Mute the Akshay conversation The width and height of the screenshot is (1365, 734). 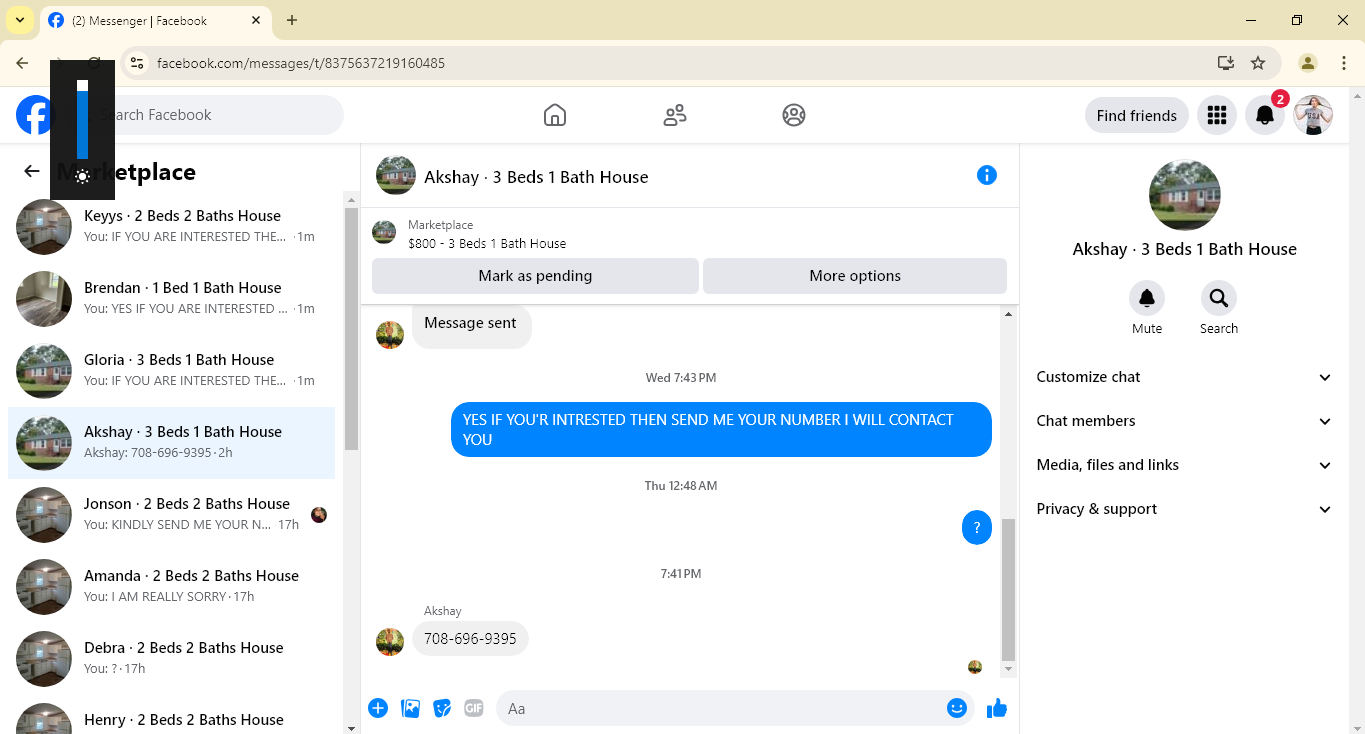point(1147,298)
